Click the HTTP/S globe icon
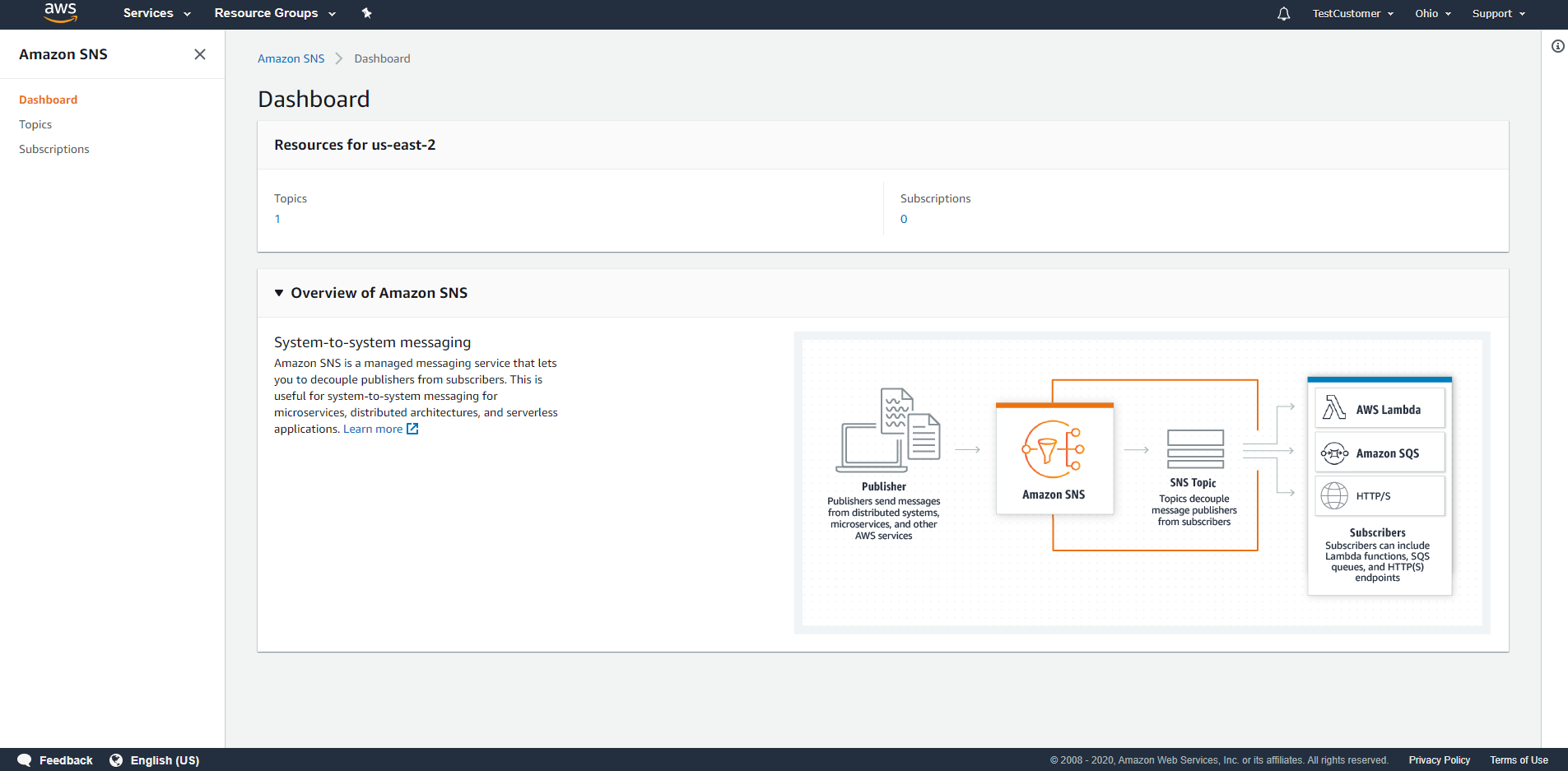 coord(1334,495)
